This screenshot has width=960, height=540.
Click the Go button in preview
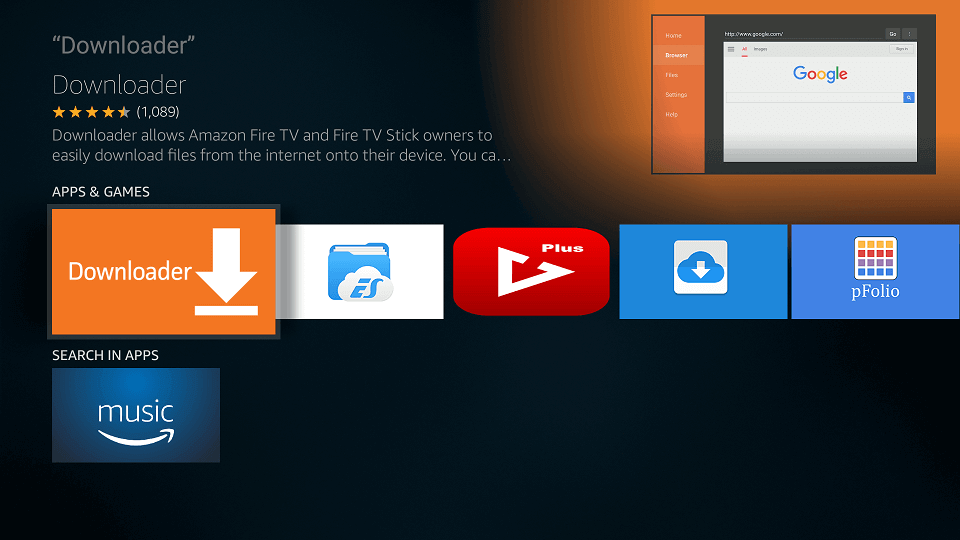coord(893,34)
